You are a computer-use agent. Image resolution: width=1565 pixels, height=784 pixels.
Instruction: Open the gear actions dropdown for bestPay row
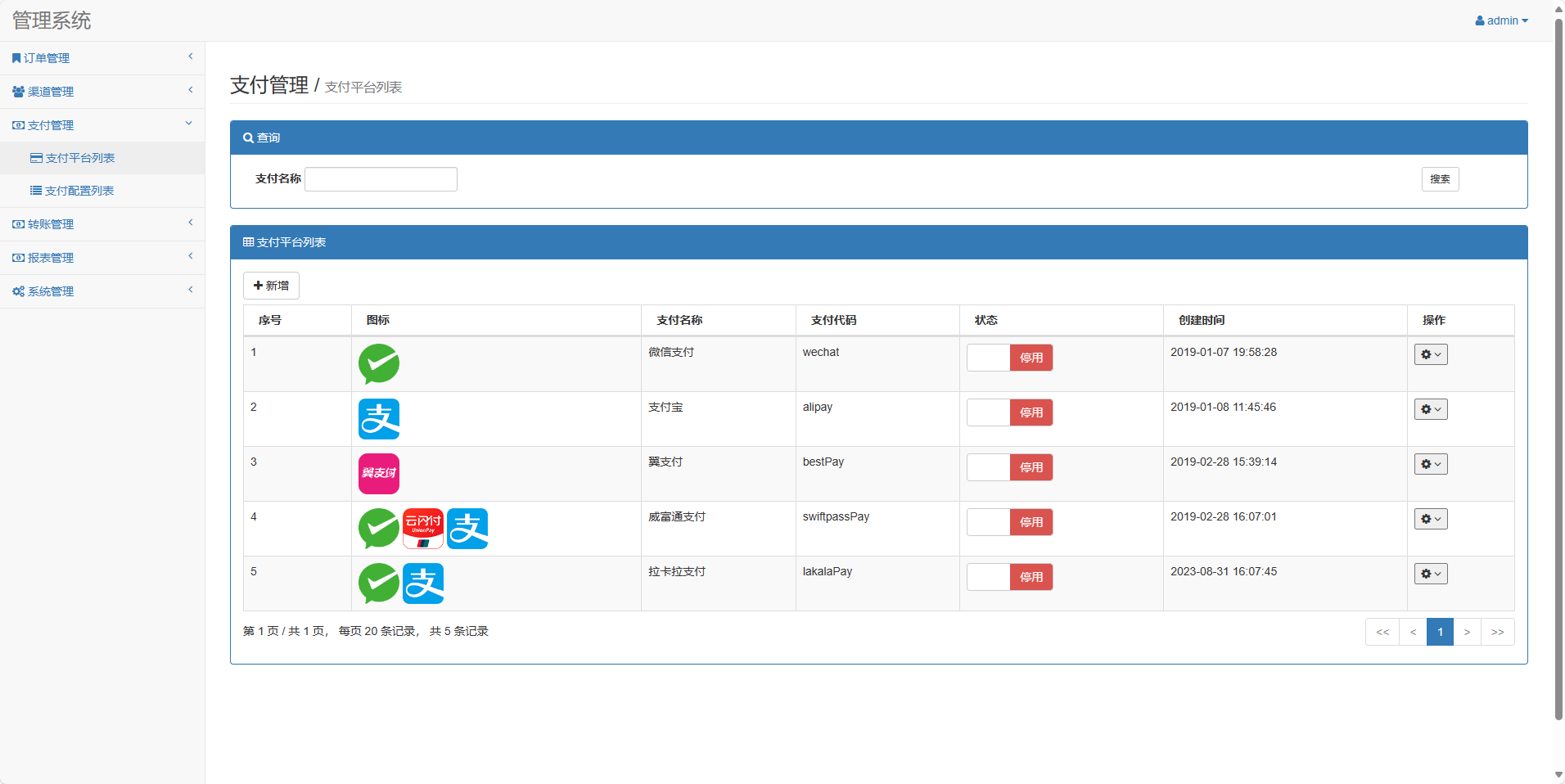pyautogui.click(x=1431, y=464)
